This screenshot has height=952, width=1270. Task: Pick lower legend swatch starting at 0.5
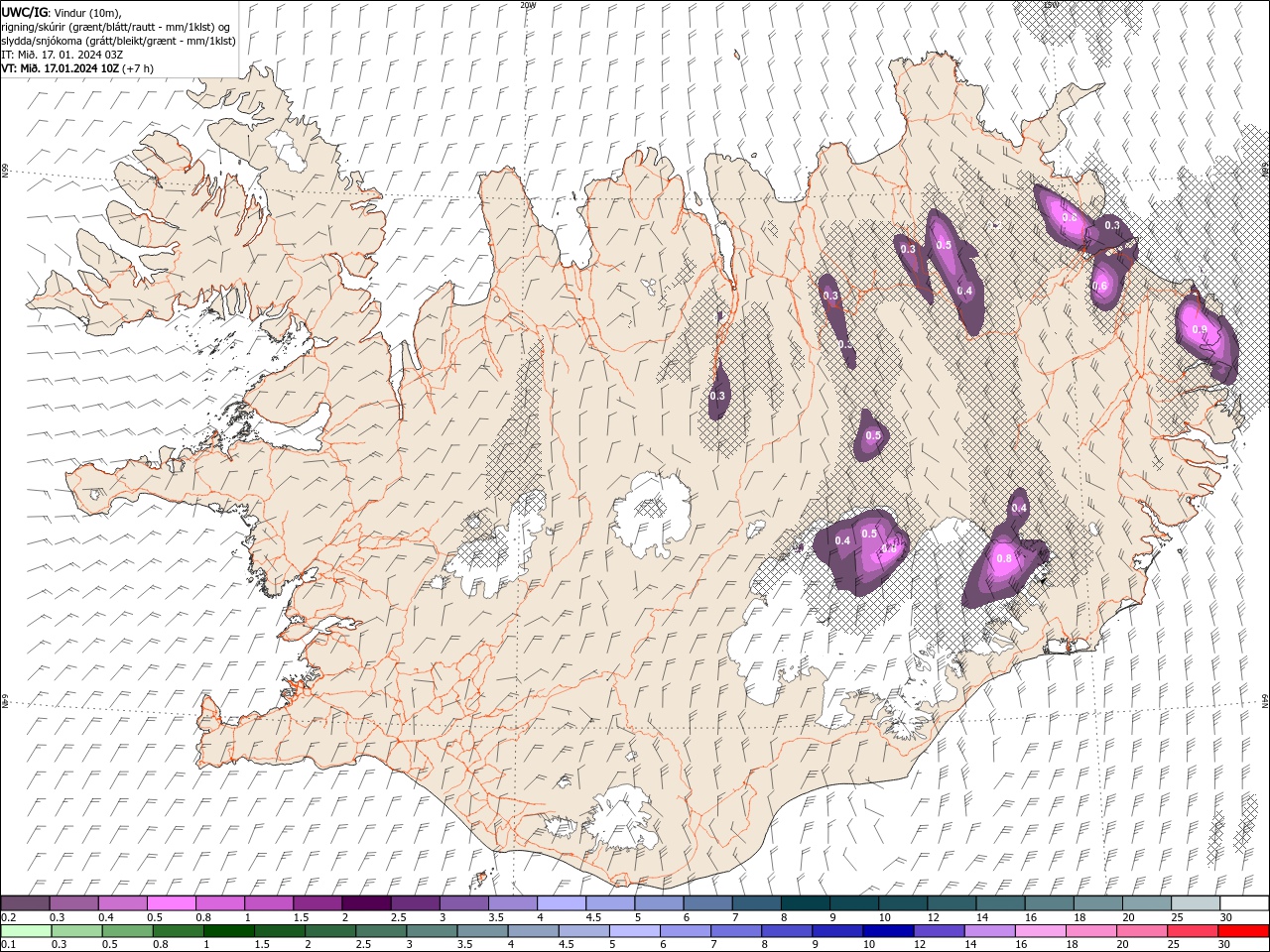click(128, 931)
